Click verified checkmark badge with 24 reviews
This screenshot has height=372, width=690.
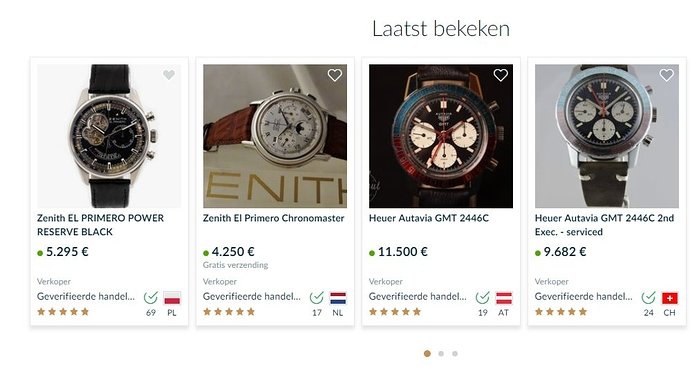coord(649,298)
